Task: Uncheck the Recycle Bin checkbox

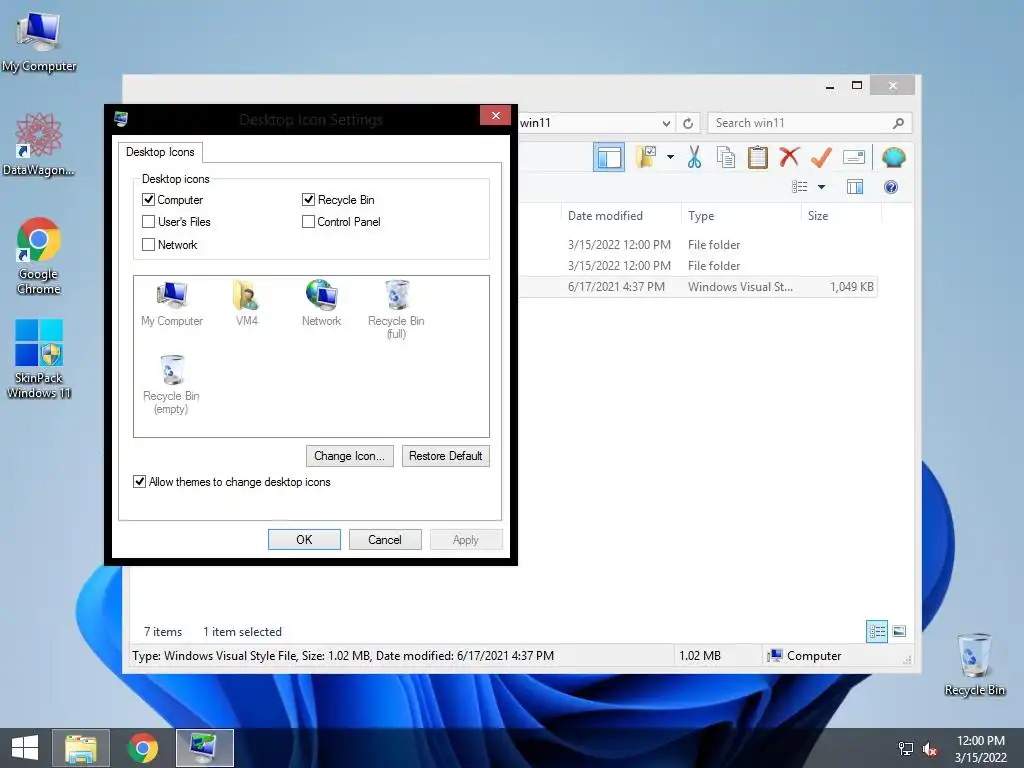Action: tap(308, 200)
